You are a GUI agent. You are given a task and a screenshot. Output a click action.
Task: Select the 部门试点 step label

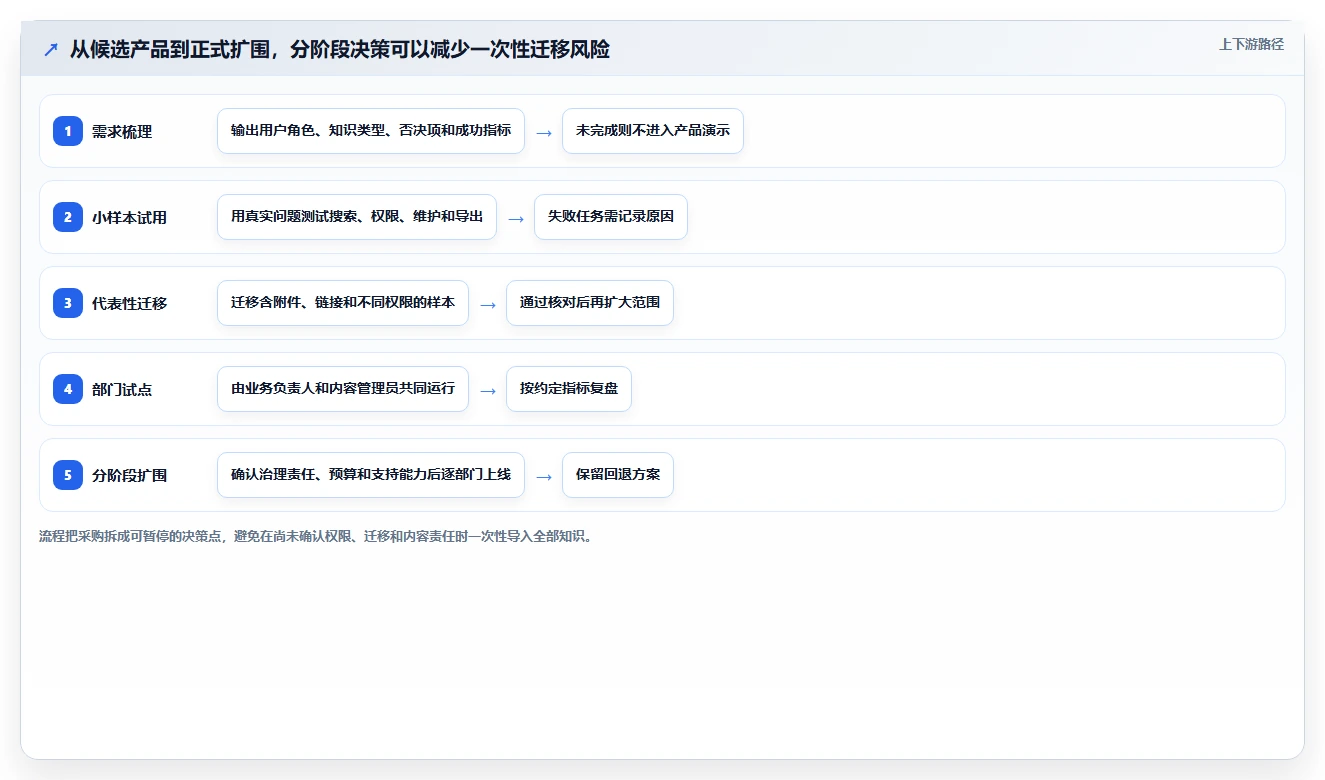point(122,390)
